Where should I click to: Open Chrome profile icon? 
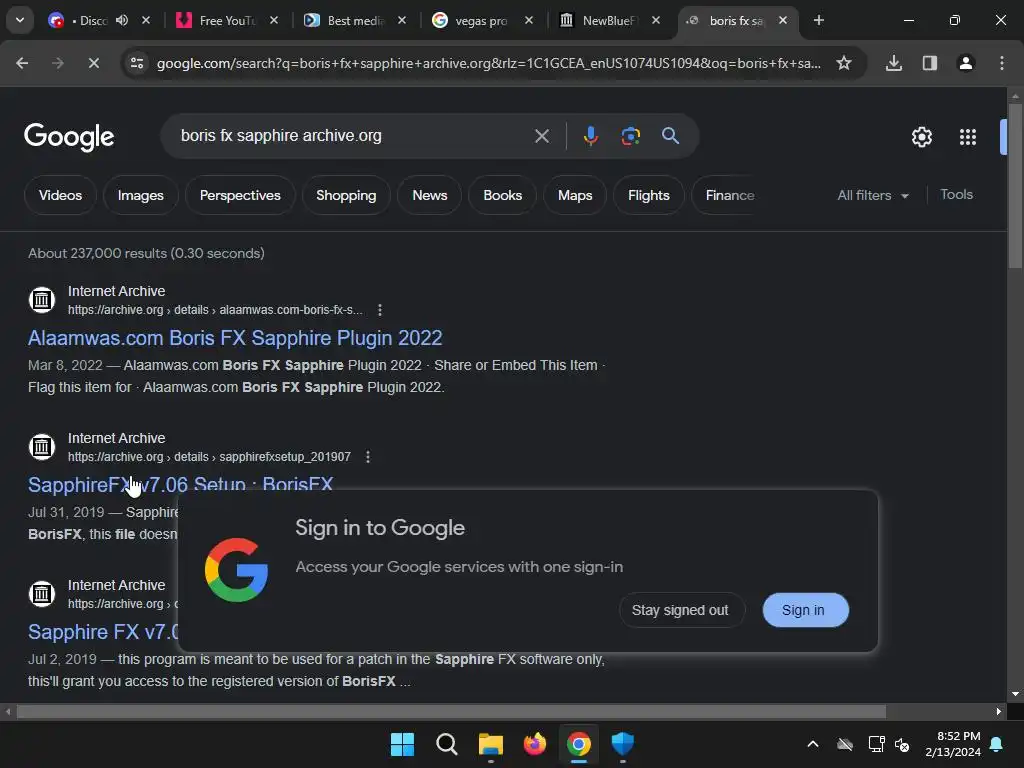point(966,63)
